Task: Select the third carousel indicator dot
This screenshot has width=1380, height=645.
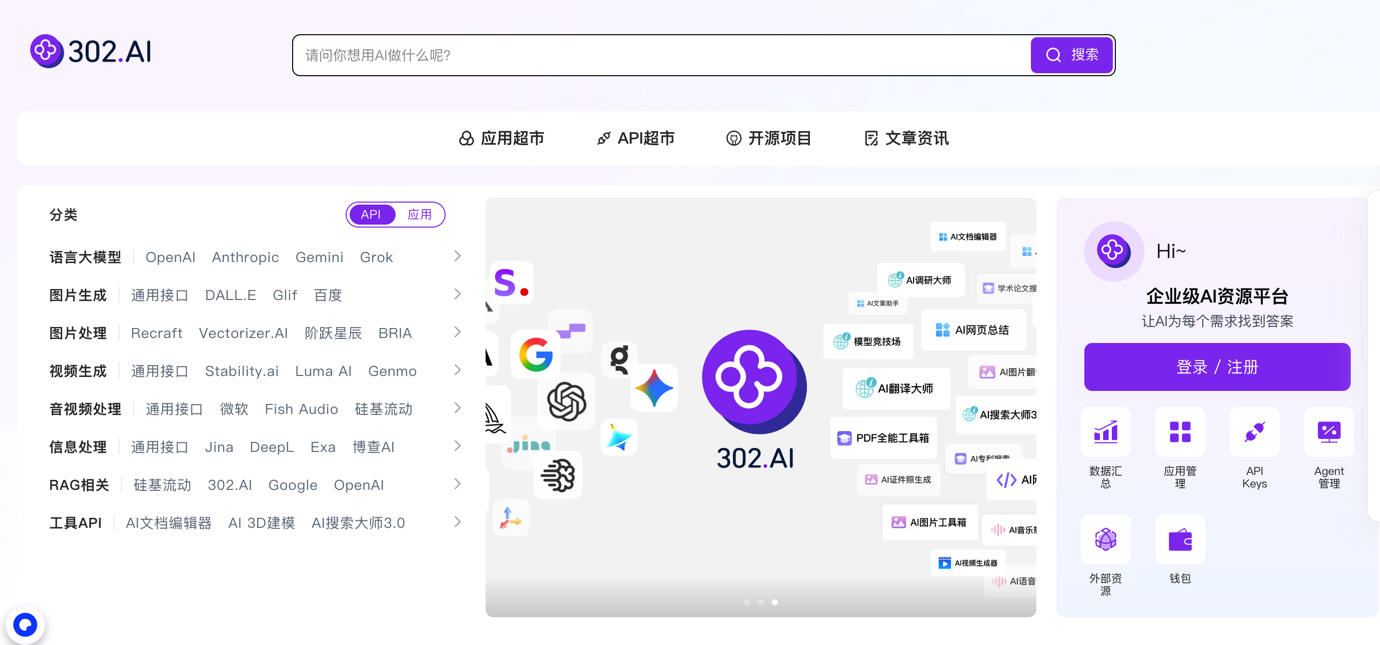Action: tap(775, 602)
